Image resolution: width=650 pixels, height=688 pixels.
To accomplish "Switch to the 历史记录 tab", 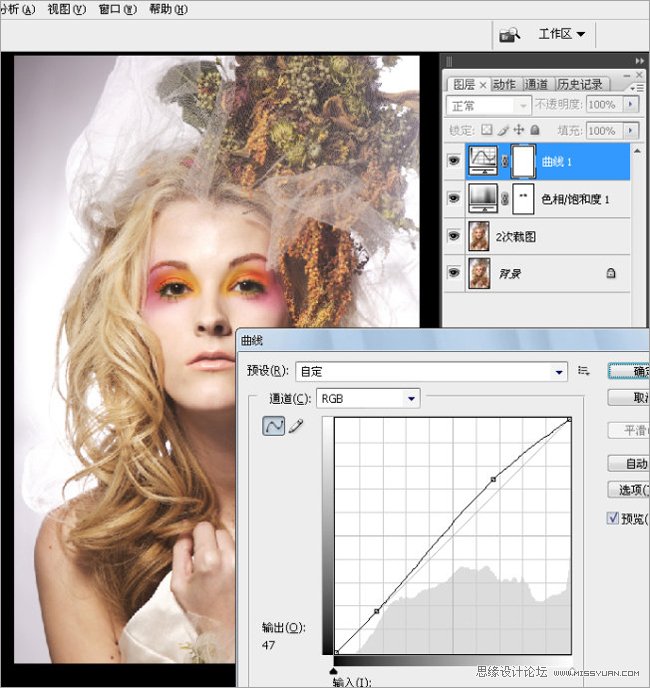I will [579, 84].
